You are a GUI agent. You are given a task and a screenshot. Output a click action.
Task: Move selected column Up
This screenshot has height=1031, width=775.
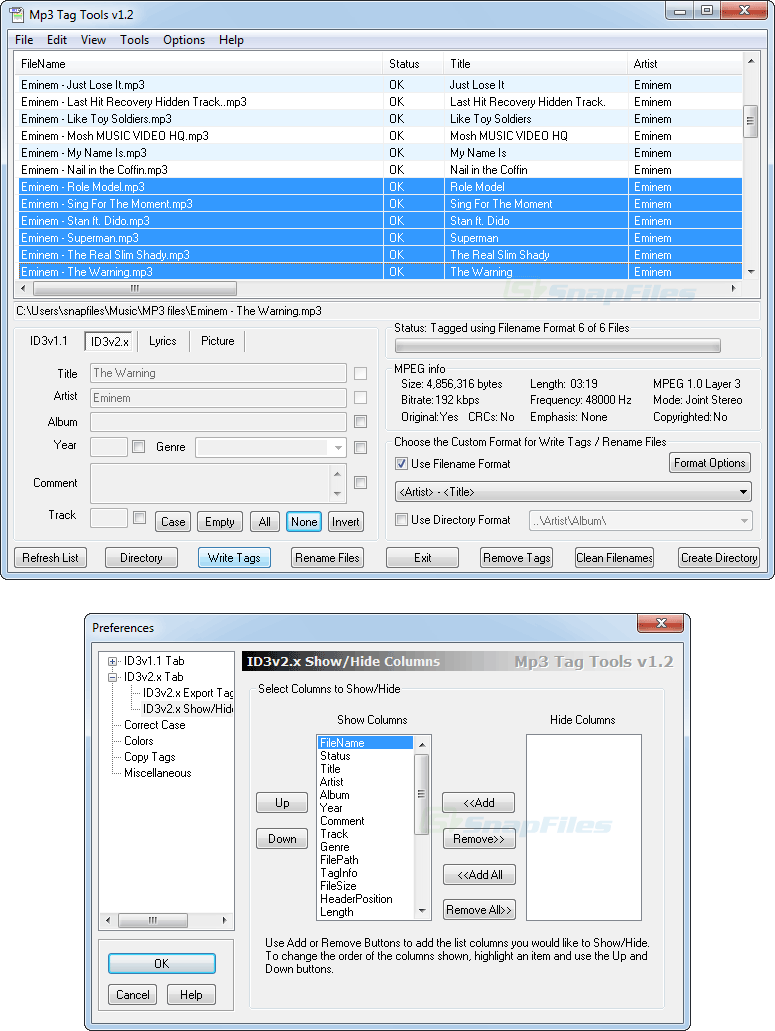(282, 803)
